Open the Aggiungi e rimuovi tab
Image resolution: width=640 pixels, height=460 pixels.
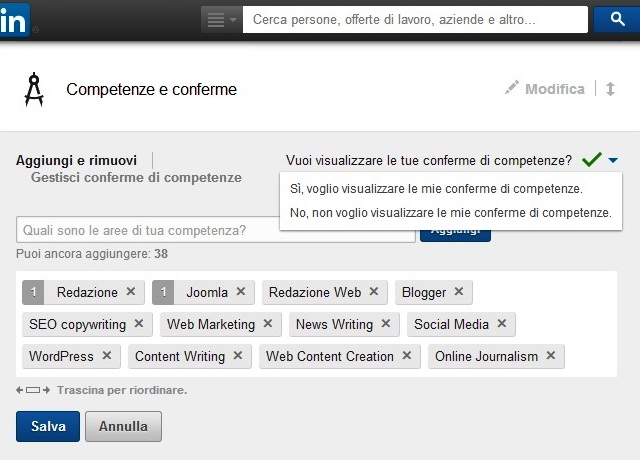(76, 160)
